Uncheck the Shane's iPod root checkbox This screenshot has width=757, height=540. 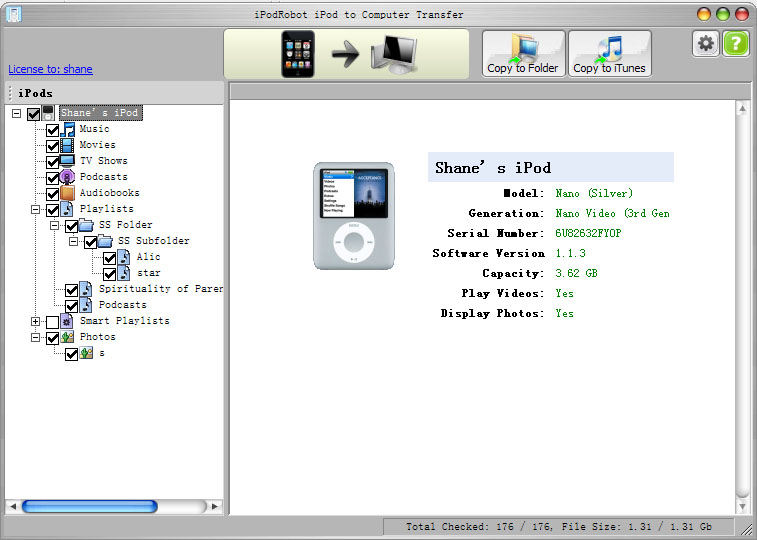(33, 114)
